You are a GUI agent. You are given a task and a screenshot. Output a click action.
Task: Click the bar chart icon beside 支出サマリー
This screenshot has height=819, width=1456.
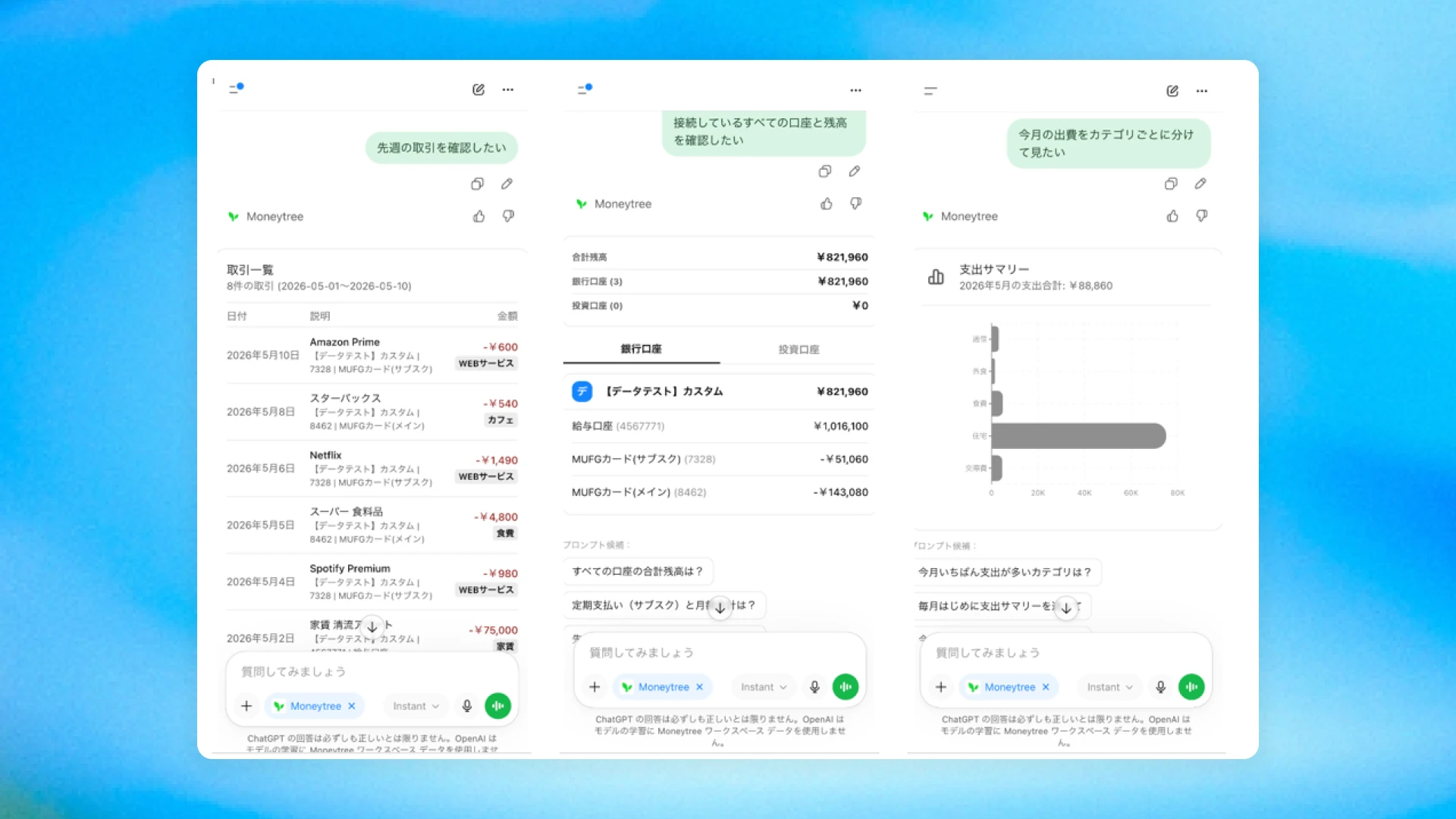(936, 277)
